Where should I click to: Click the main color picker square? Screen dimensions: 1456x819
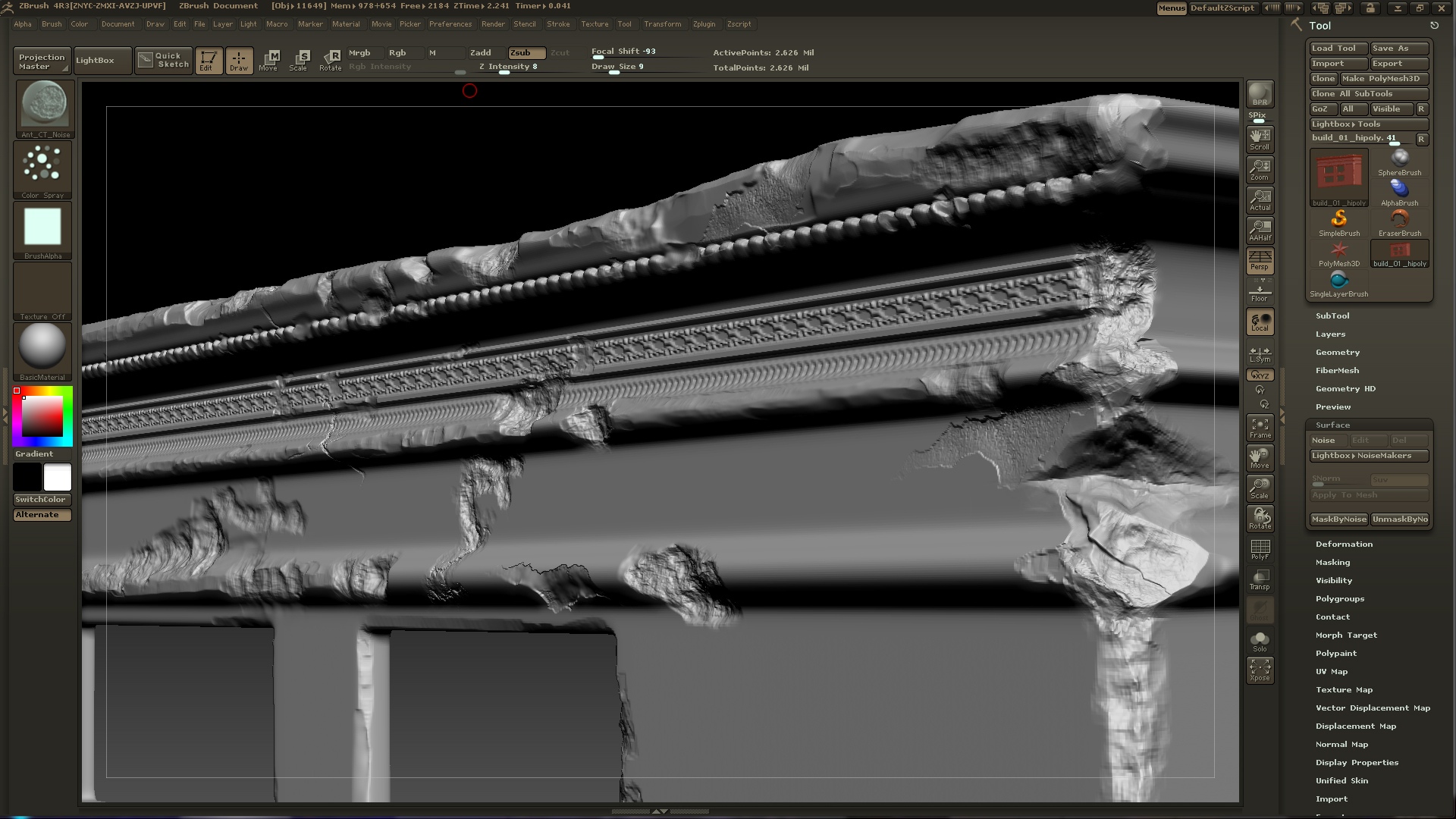42,415
